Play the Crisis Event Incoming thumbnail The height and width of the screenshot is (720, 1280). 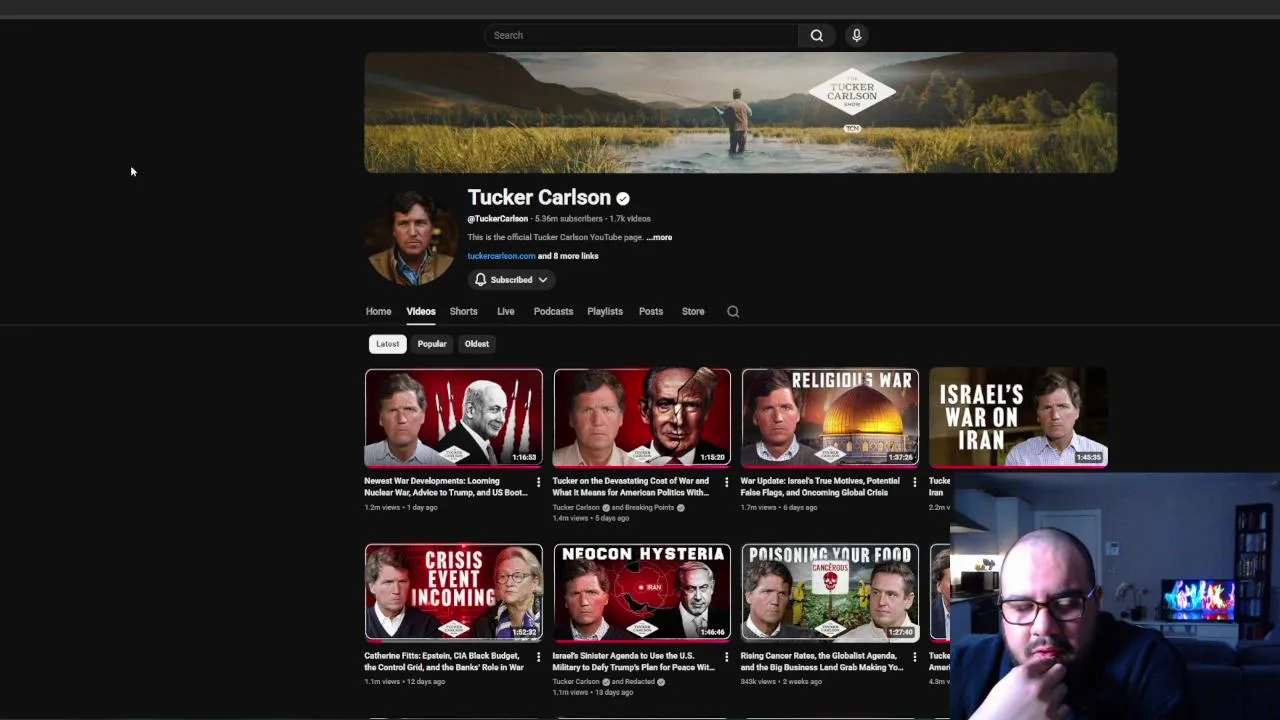point(454,592)
